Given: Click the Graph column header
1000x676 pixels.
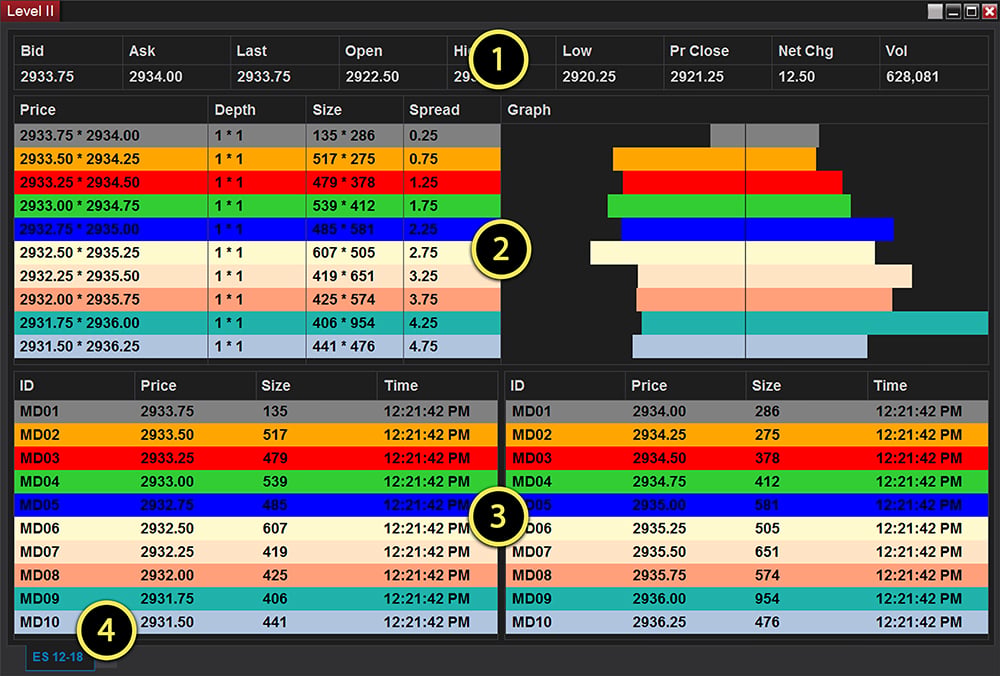Looking at the screenshot, I should pyautogui.click(x=529, y=110).
